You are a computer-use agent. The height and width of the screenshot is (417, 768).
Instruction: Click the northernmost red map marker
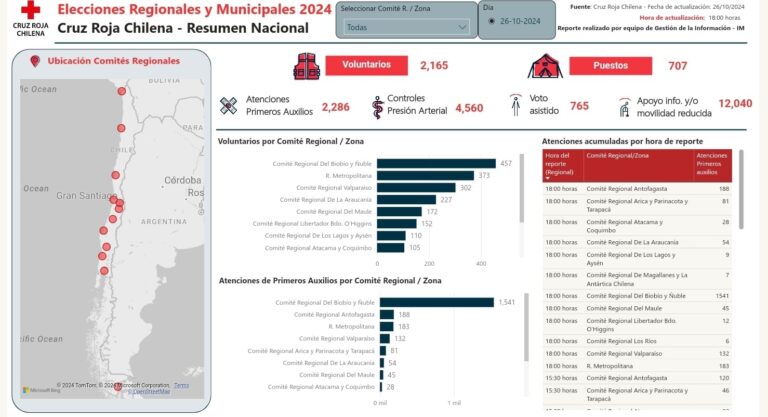click(121, 91)
